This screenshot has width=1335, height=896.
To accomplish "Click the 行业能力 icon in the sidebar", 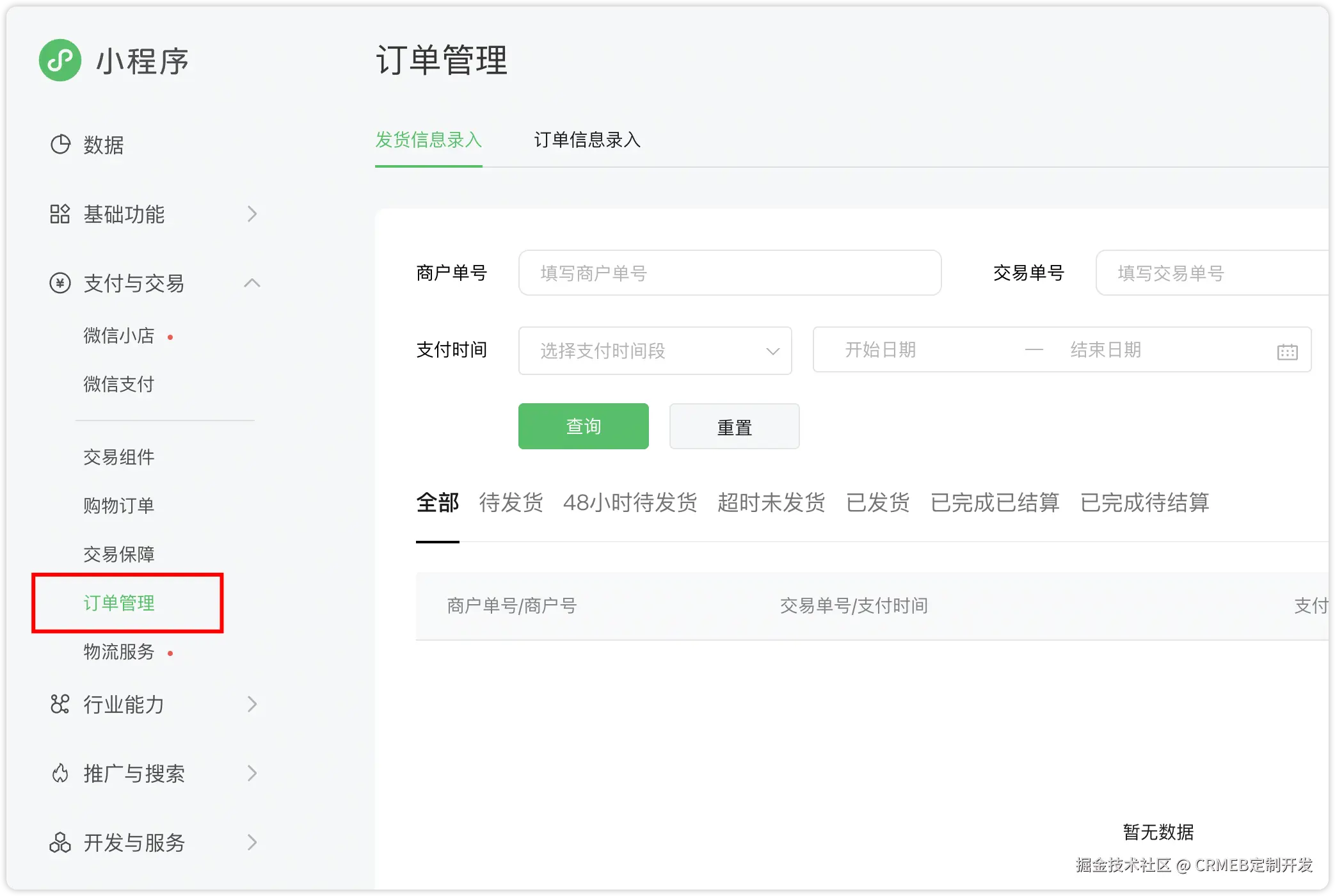I will tap(60, 704).
